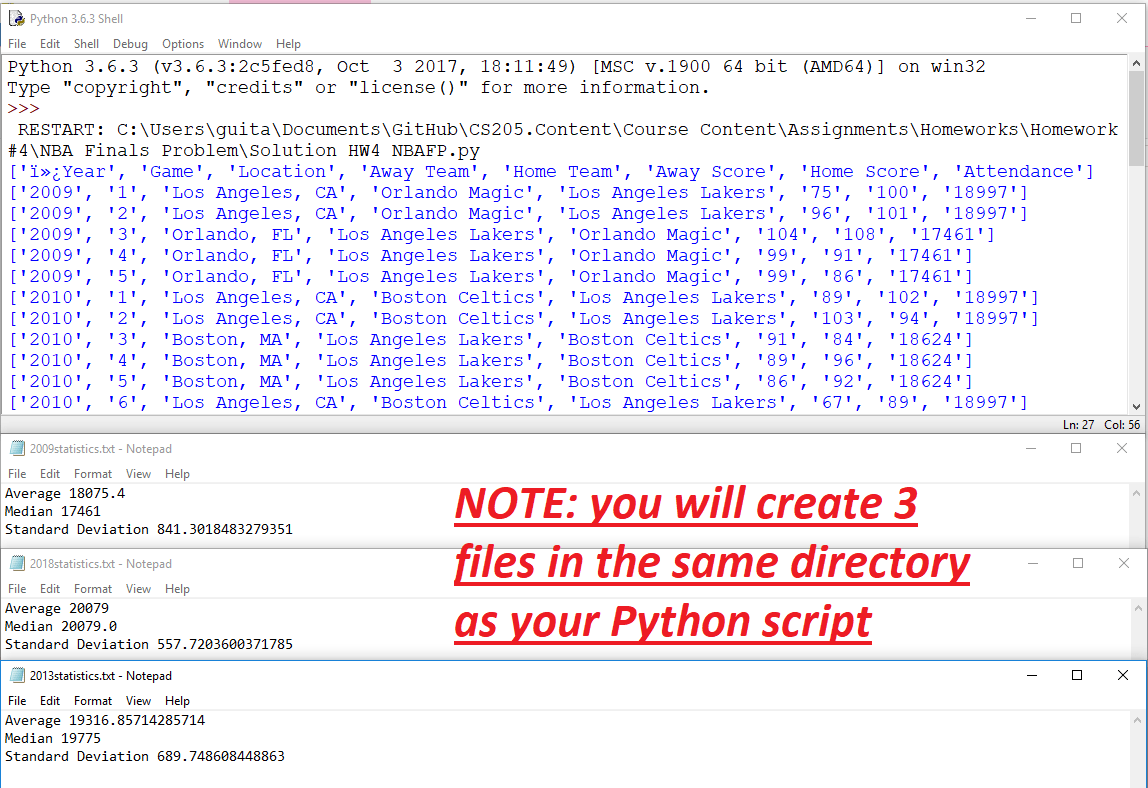Maximize the 2013statistics.txt Notepad window
The image size is (1148, 788).
[1077, 675]
